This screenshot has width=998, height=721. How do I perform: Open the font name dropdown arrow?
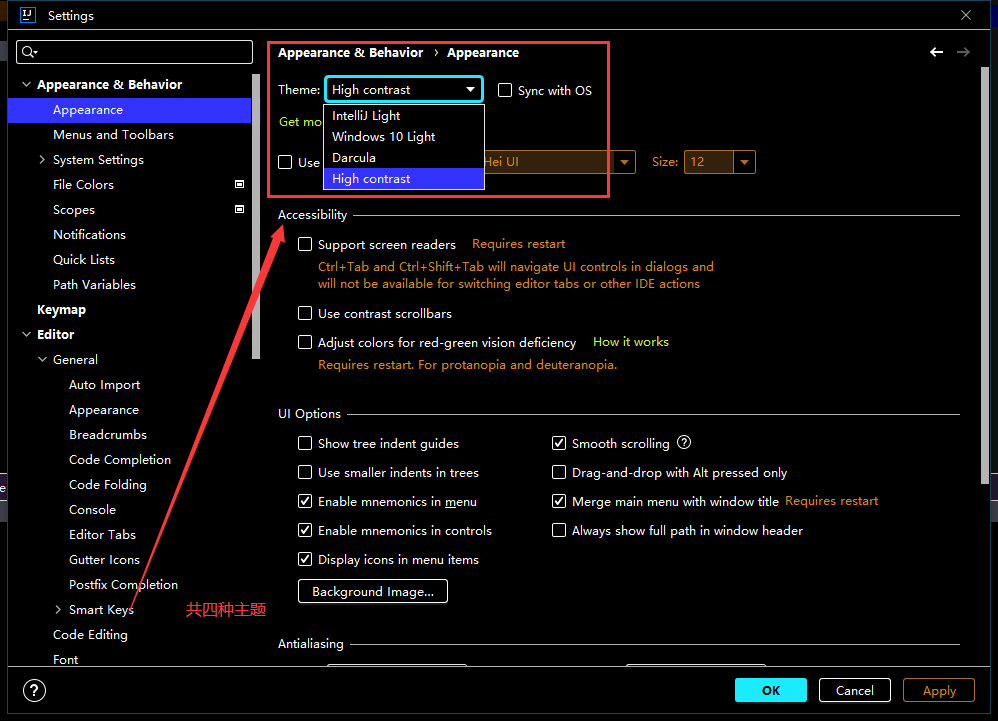[x=624, y=162]
